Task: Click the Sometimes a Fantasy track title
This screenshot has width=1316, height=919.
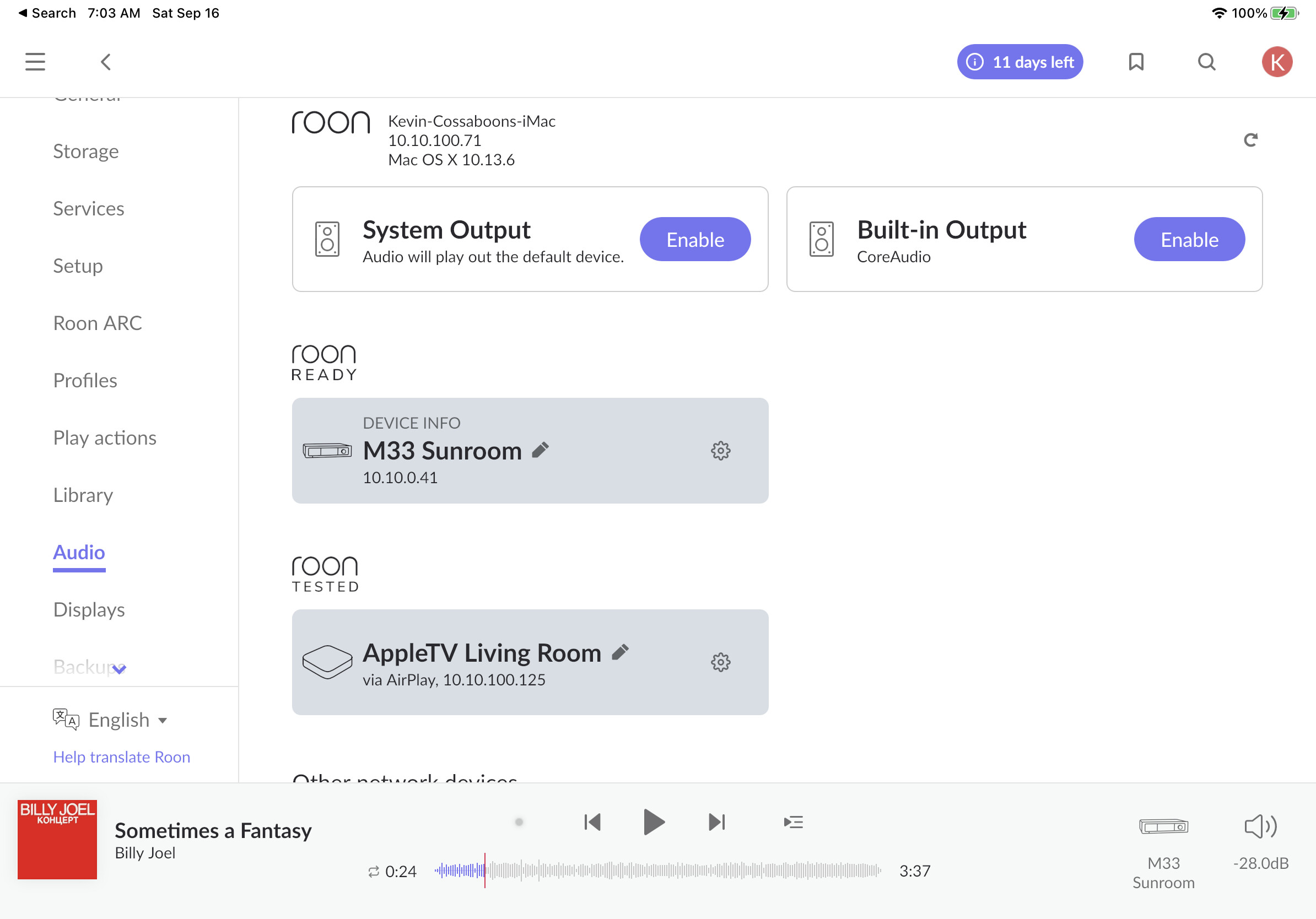Action: pyautogui.click(x=213, y=831)
